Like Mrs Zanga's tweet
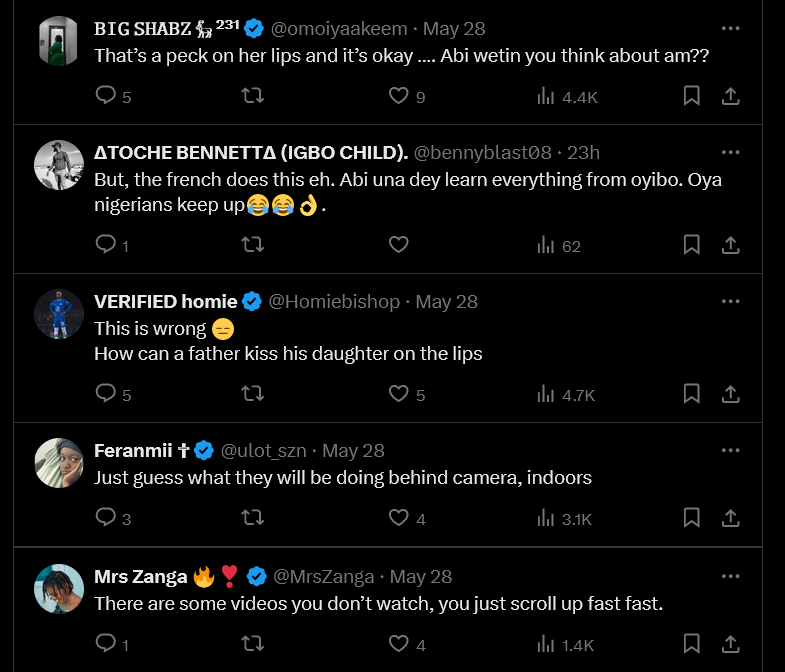785x672 pixels. point(399,644)
